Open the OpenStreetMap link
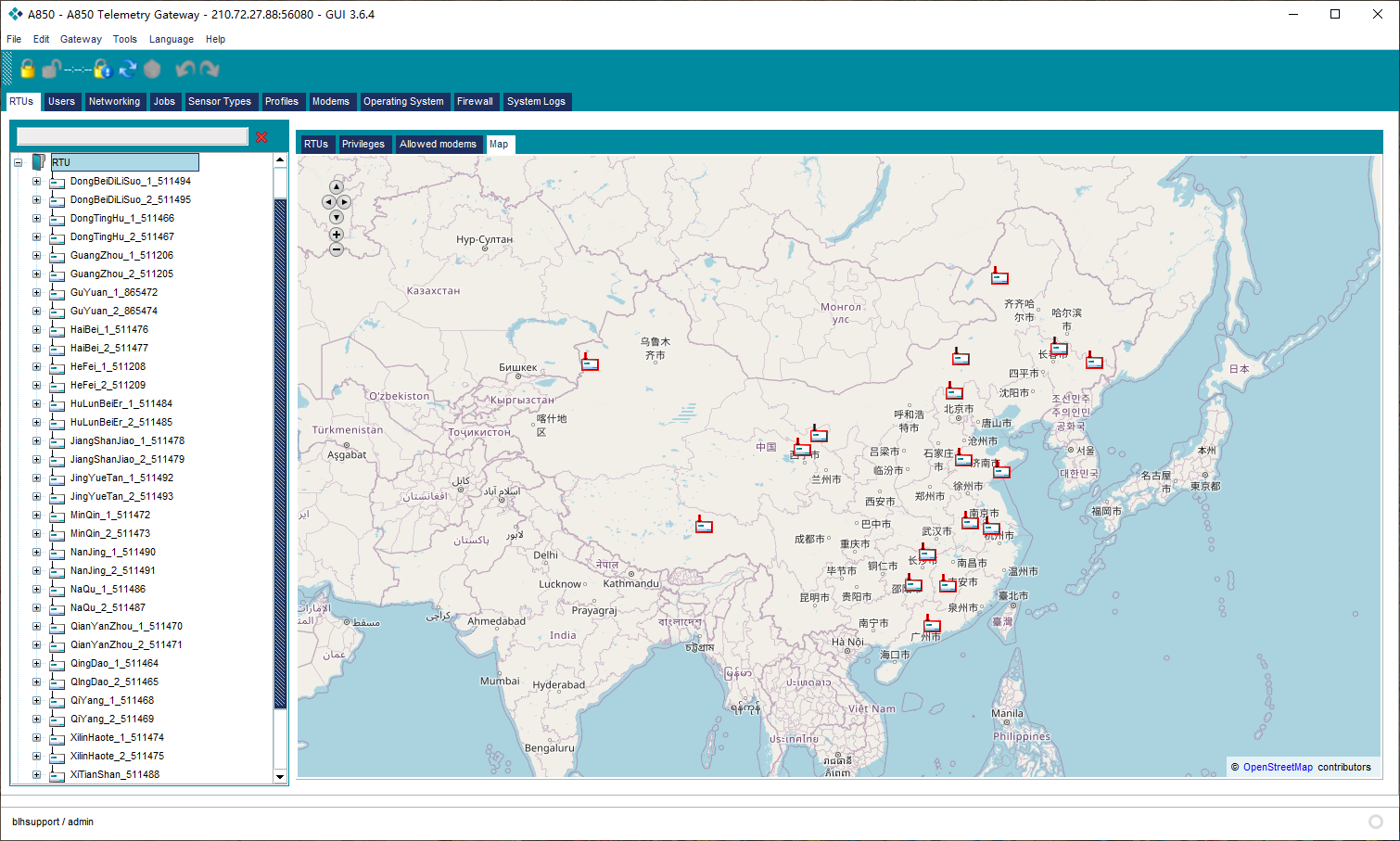This screenshot has width=1400, height=841. [1278, 768]
